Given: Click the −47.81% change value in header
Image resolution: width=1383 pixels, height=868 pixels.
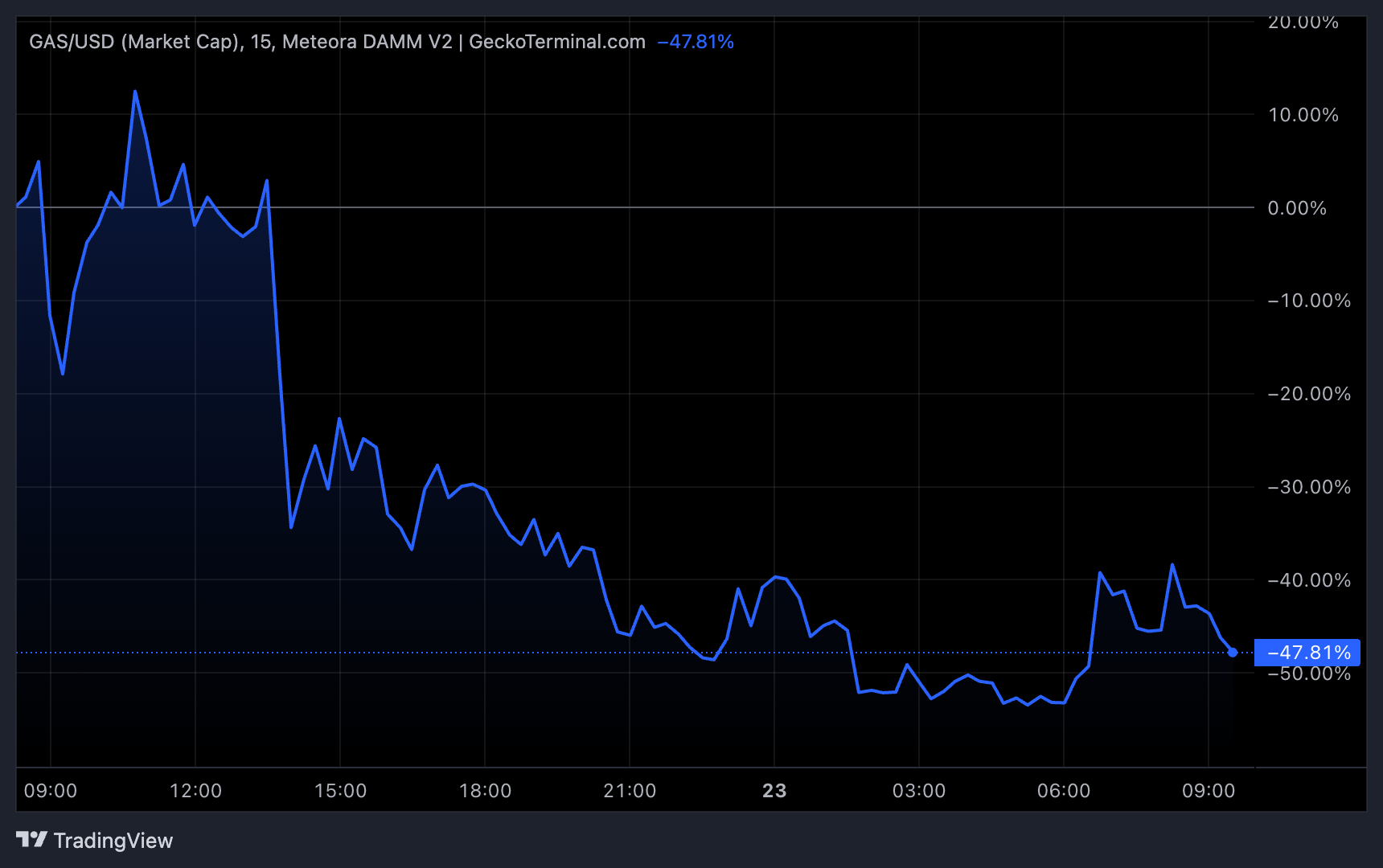Looking at the screenshot, I should pos(696,42).
